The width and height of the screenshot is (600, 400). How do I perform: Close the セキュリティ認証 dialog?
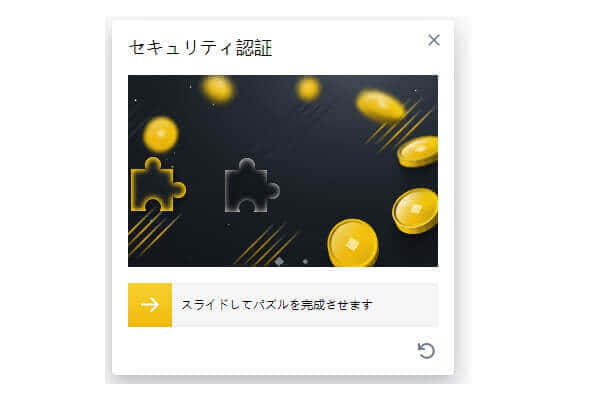434,40
